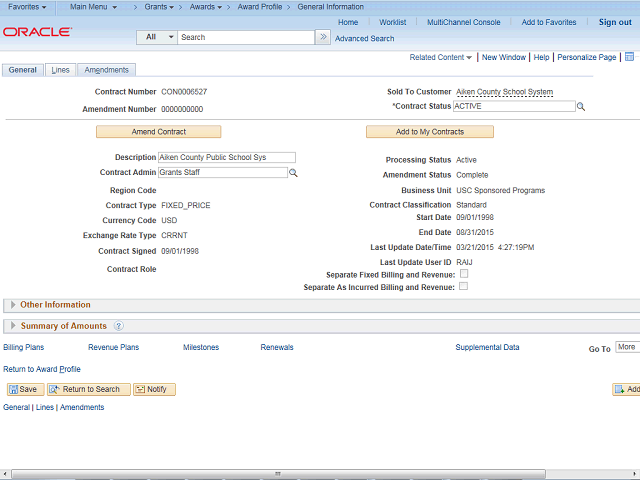Open the MultiChannel Console link
The height and width of the screenshot is (480, 640).
coord(463,22)
